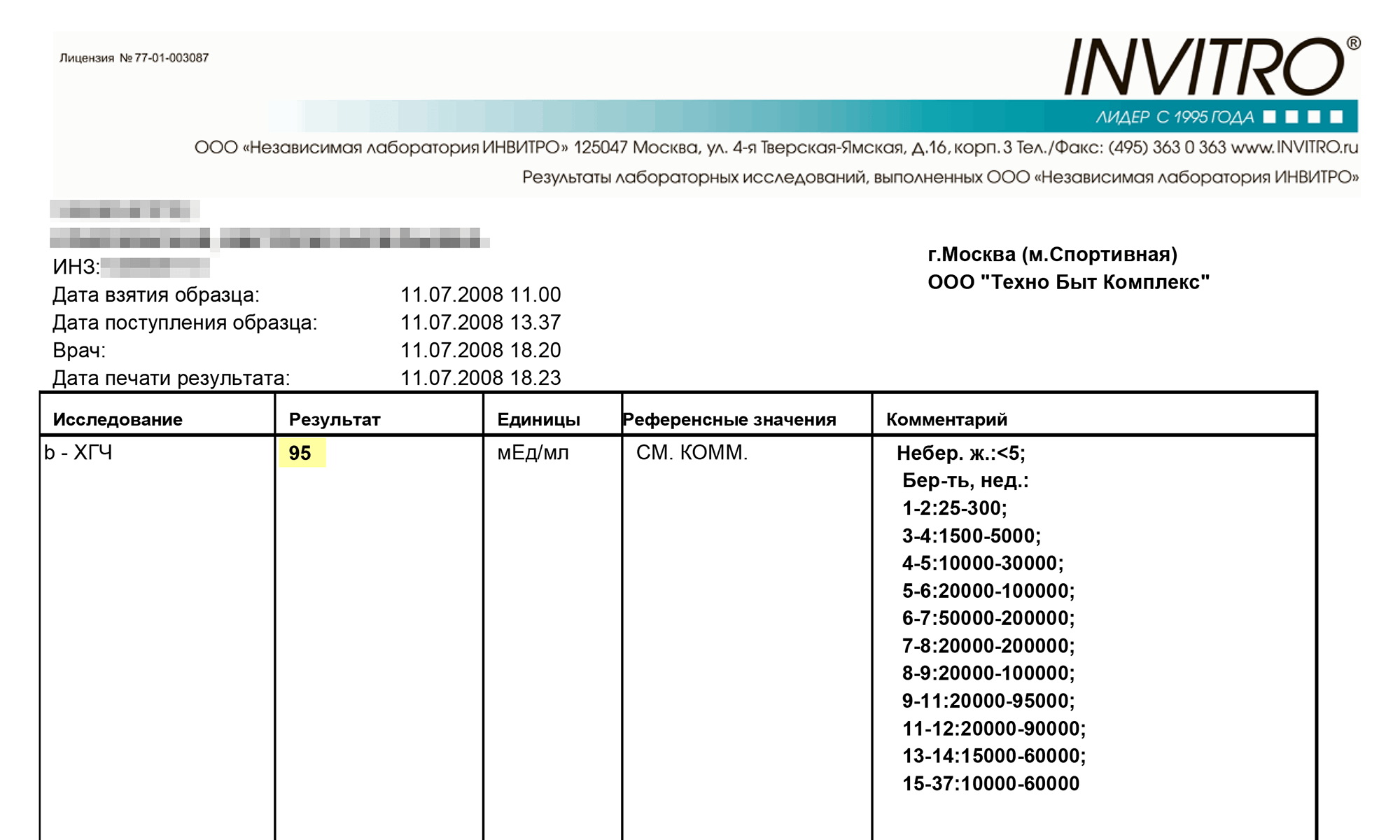Select the '11-12:20000-90000;' range line
The width and height of the screenshot is (1400, 840).
click(x=994, y=729)
